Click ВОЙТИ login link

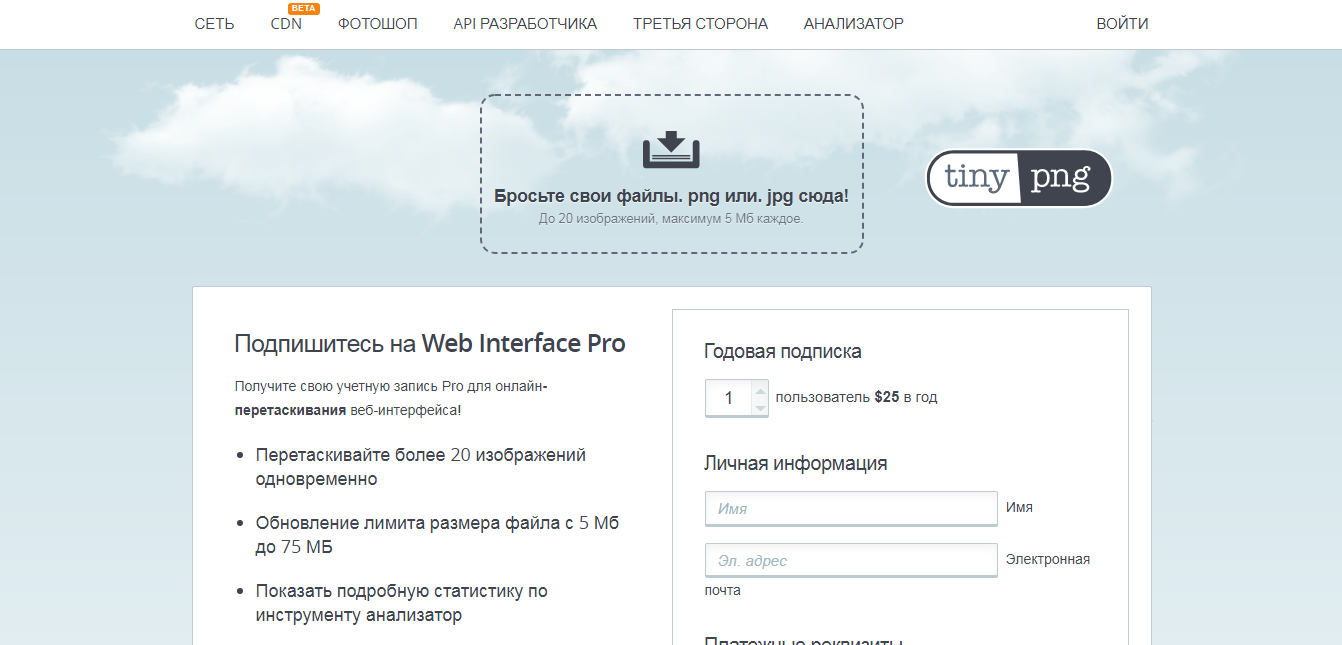(x=1122, y=23)
